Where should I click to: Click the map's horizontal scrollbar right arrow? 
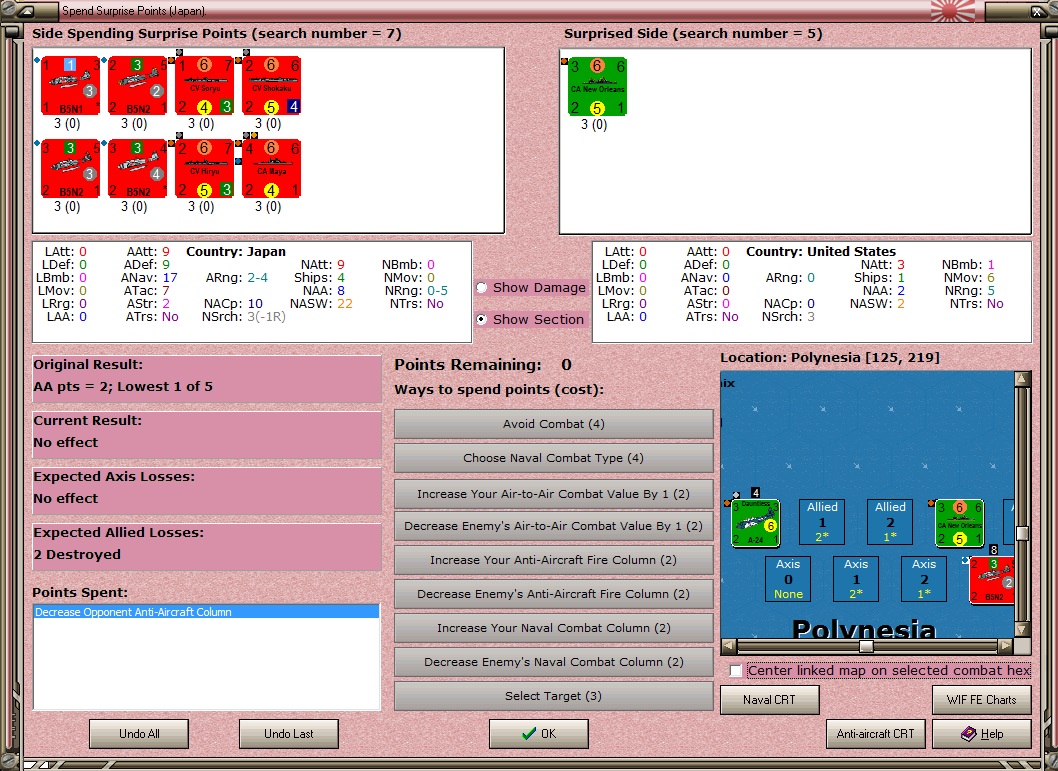click(x=1005, y=646)
